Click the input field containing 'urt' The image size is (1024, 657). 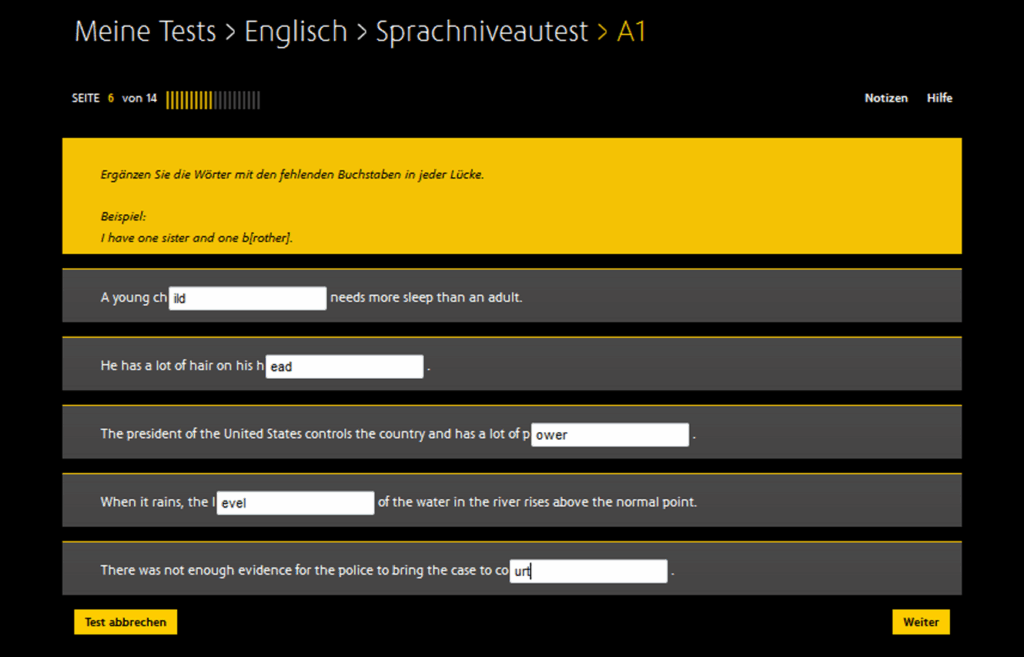point(588,571)
